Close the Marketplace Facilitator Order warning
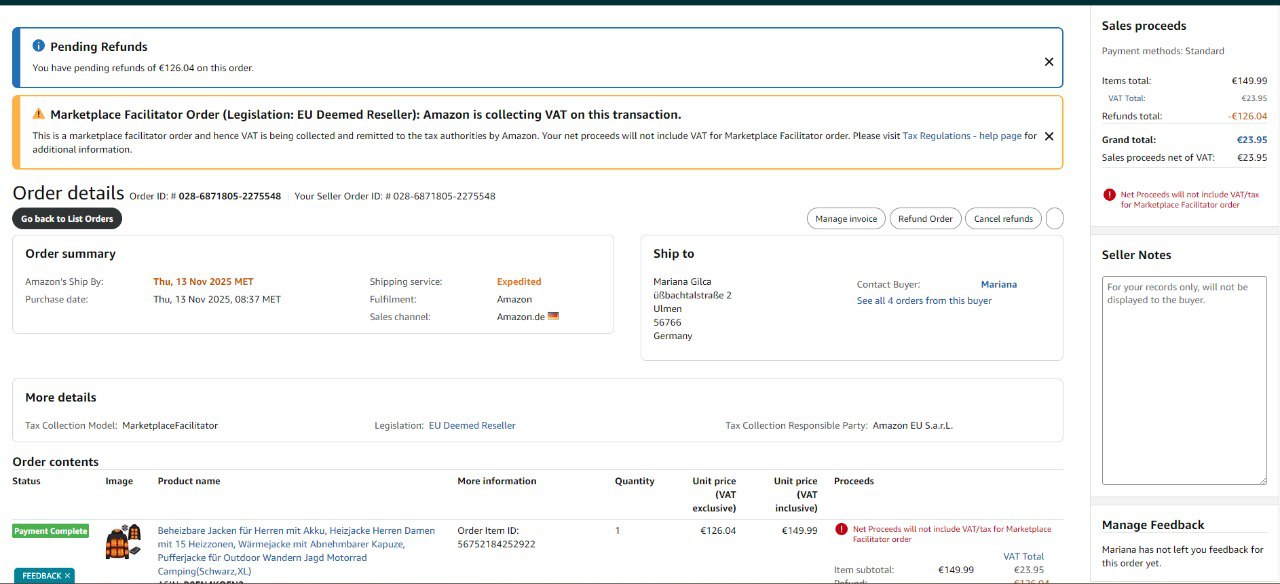 [1048, 136]
